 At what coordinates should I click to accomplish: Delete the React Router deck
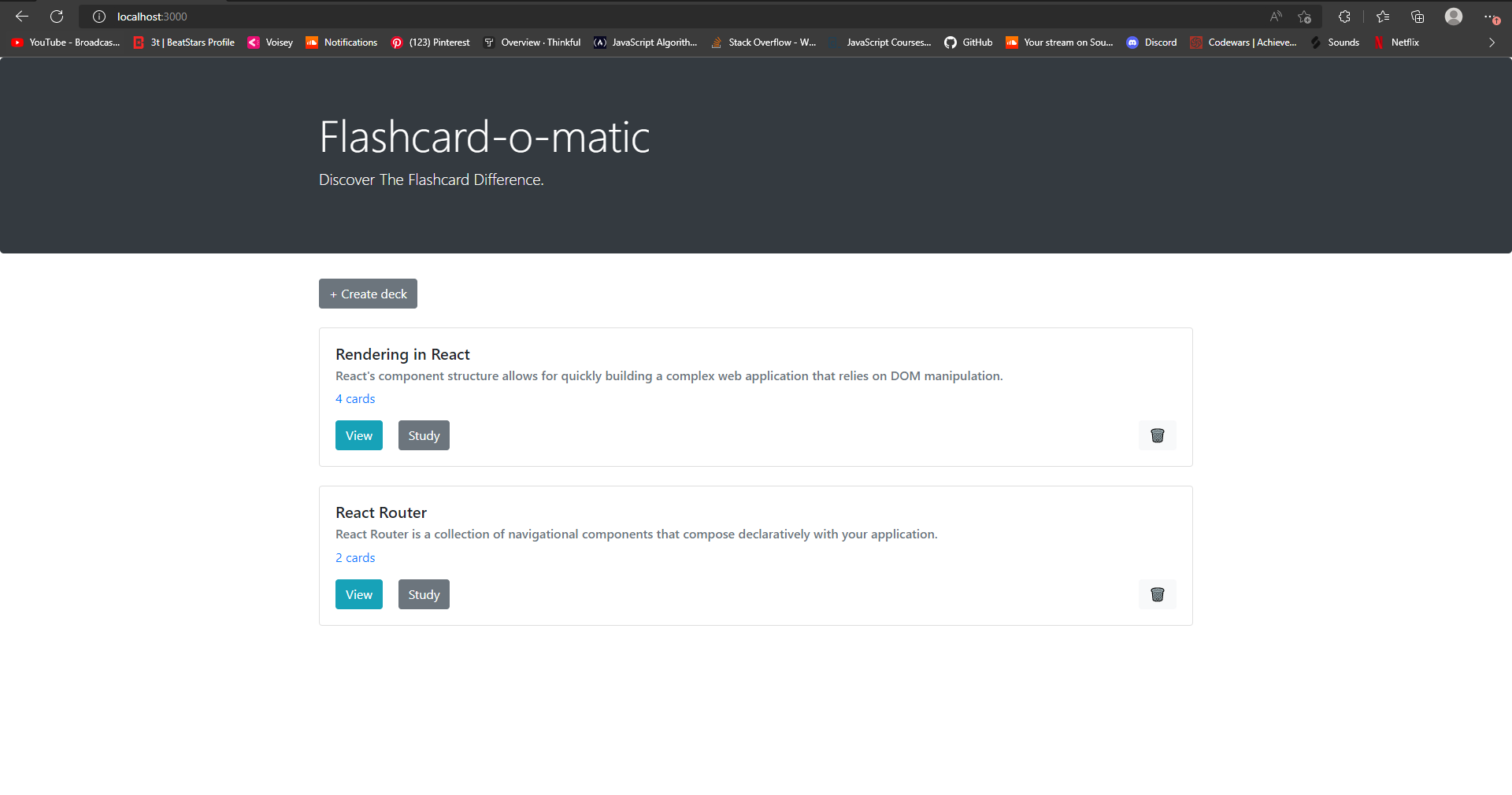(x=1157, y=594)
